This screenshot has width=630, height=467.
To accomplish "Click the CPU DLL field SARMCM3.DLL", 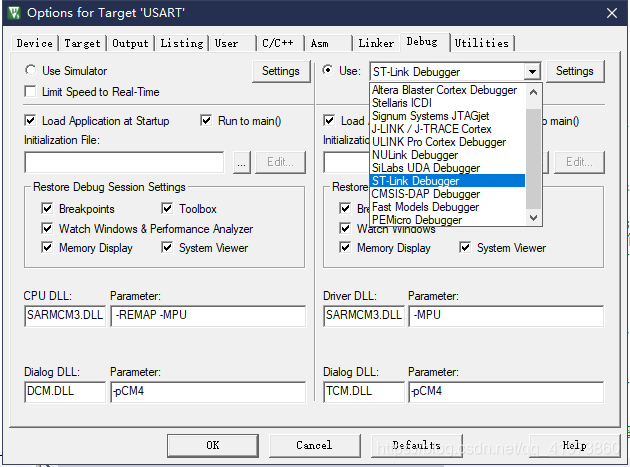I will coord(65,315).
